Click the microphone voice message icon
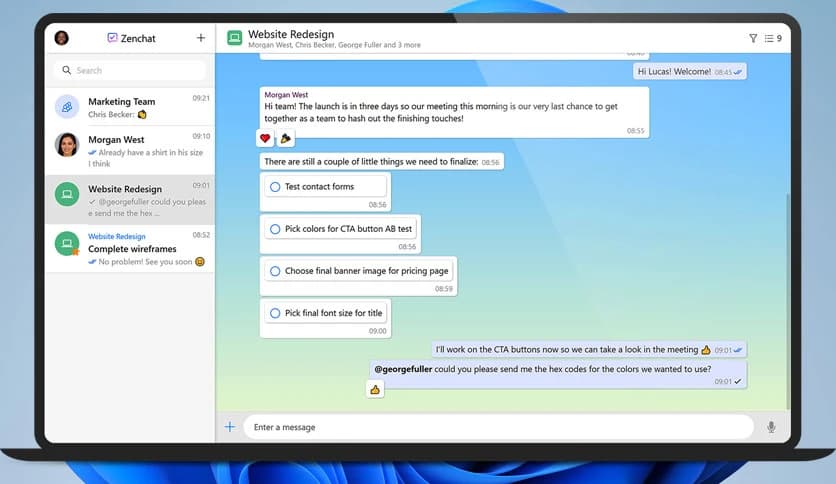Screen dimensions: 836x484 771,427
